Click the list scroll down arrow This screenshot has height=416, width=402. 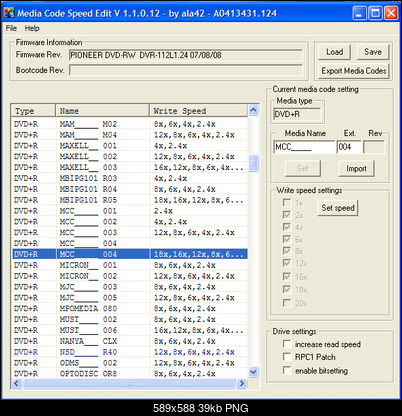point(253,372)
